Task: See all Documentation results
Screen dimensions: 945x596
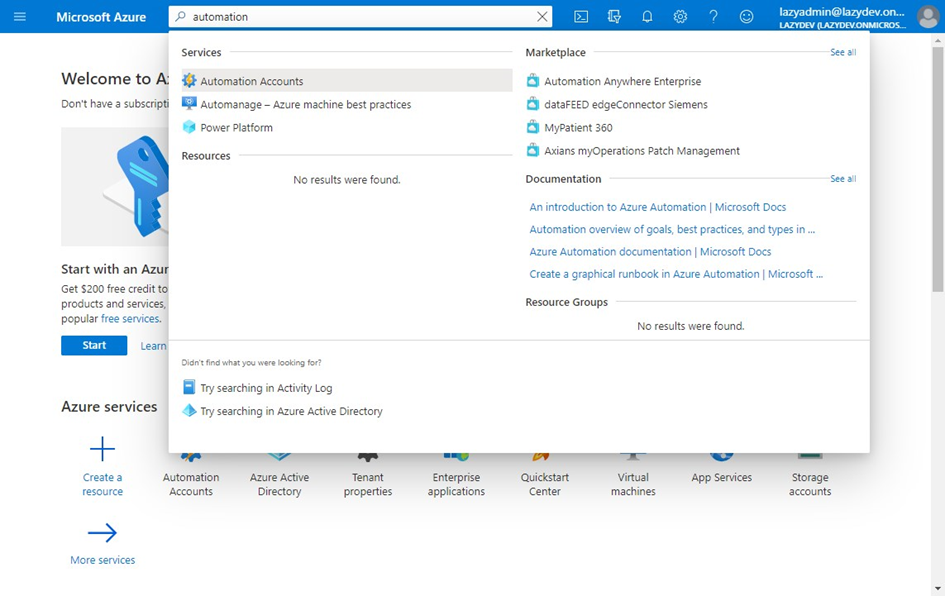Action: (x=843, y=179)
